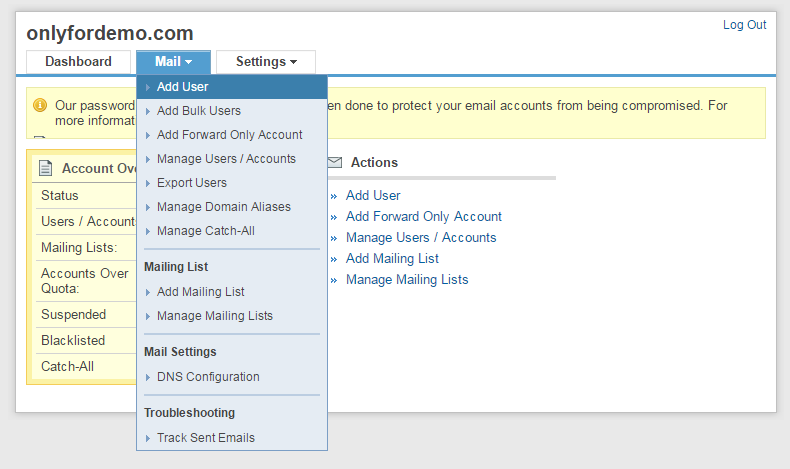Select Manage Domain Aliases menu item
This screenshot has width=790, height=469.
pyautogui.click(x=224, y=207)
